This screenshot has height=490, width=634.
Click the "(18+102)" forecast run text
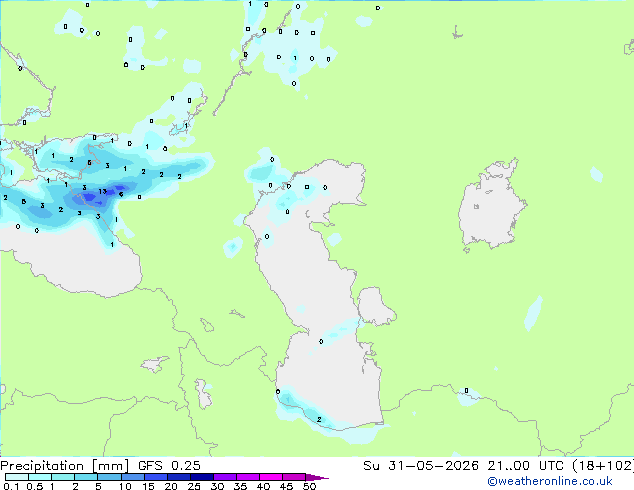(603, 466)
